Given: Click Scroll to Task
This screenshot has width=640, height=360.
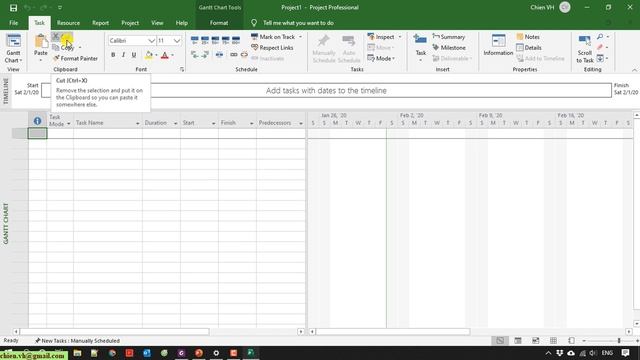Looking at the screenshot, I should 584,49.
